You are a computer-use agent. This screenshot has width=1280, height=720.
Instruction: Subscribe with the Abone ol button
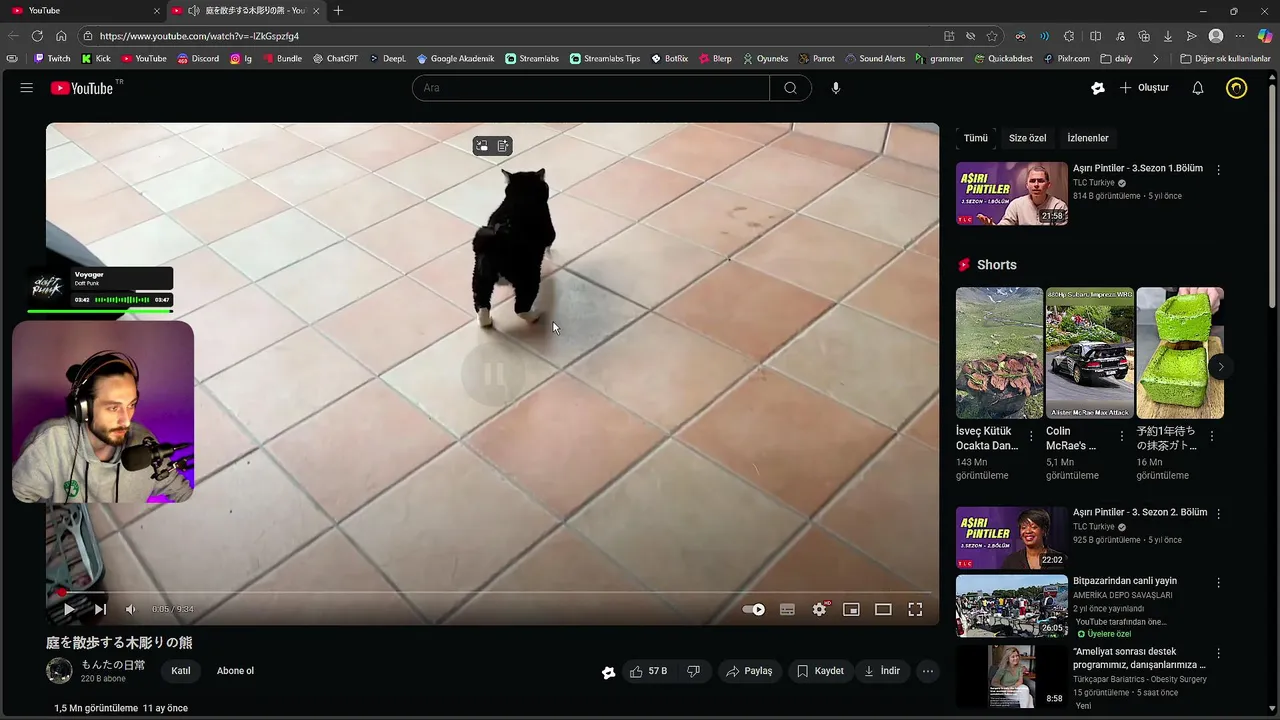[x=235, y=671]
